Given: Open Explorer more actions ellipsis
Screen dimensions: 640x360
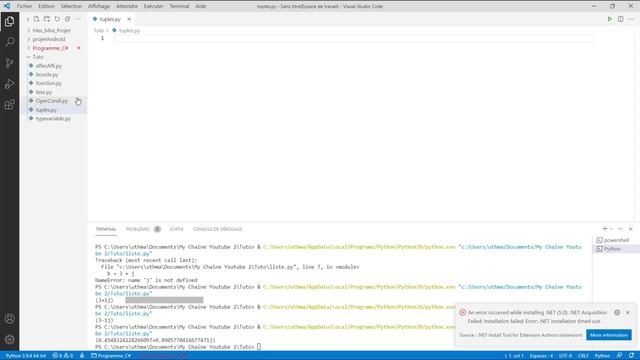Looking at the screenshot, I should [78, 19].
